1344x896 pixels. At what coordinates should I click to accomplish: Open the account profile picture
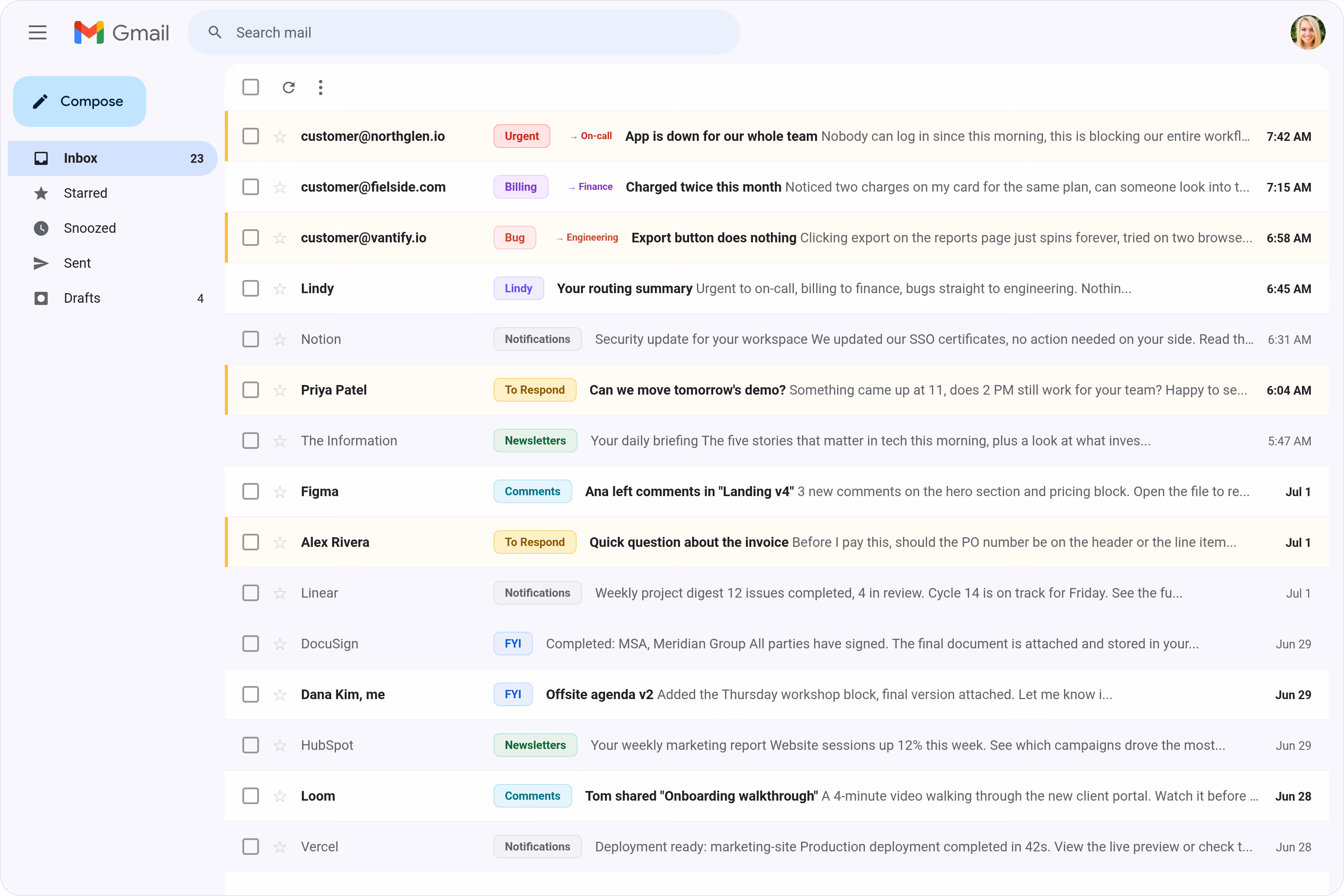pyautogui.click(x=1307, y=32)
